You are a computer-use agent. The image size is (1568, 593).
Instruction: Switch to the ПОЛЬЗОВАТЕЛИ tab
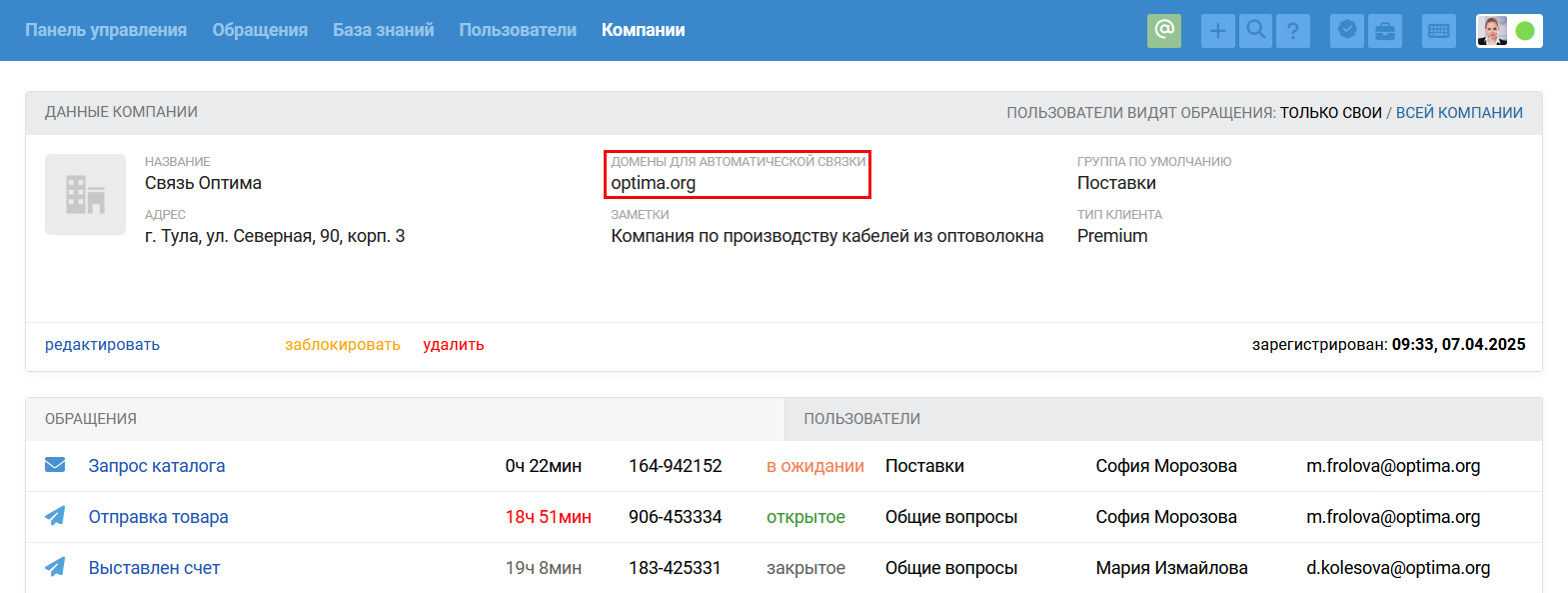[861, 419]
